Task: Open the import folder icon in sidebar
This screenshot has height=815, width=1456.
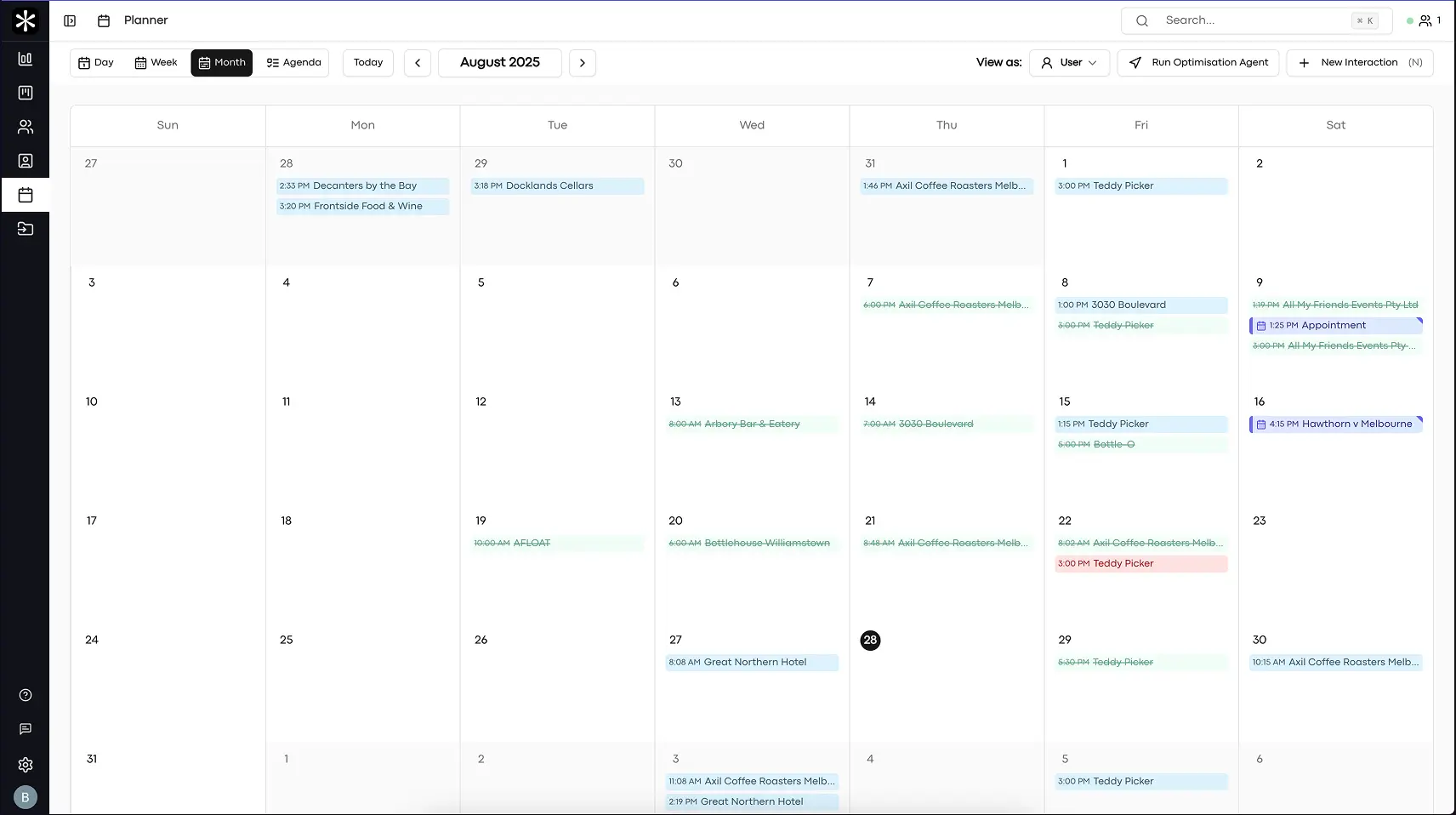Action: (x=26, y=229)
